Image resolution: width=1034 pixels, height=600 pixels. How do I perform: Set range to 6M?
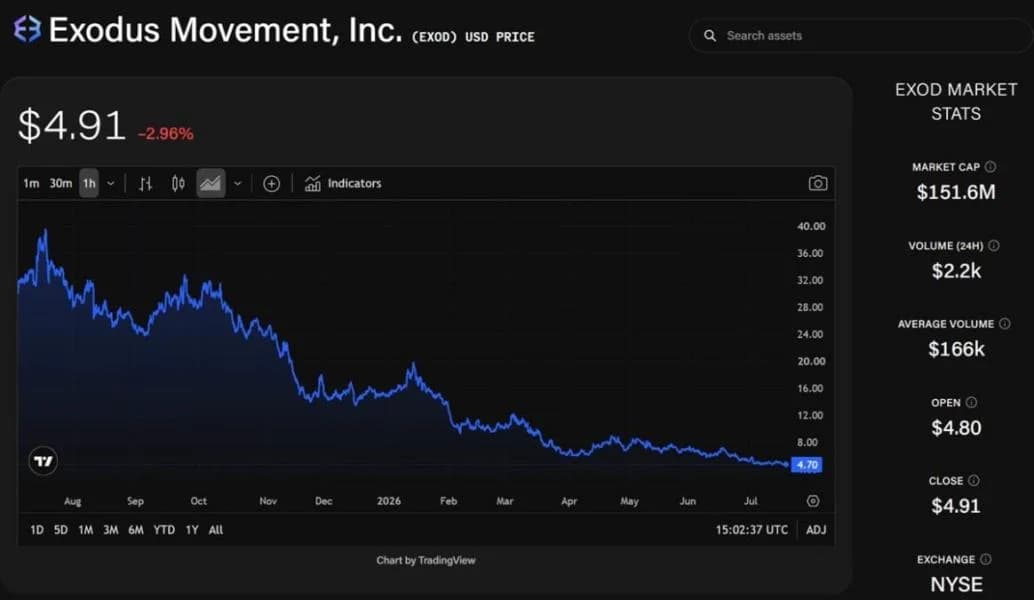[136, 529]
